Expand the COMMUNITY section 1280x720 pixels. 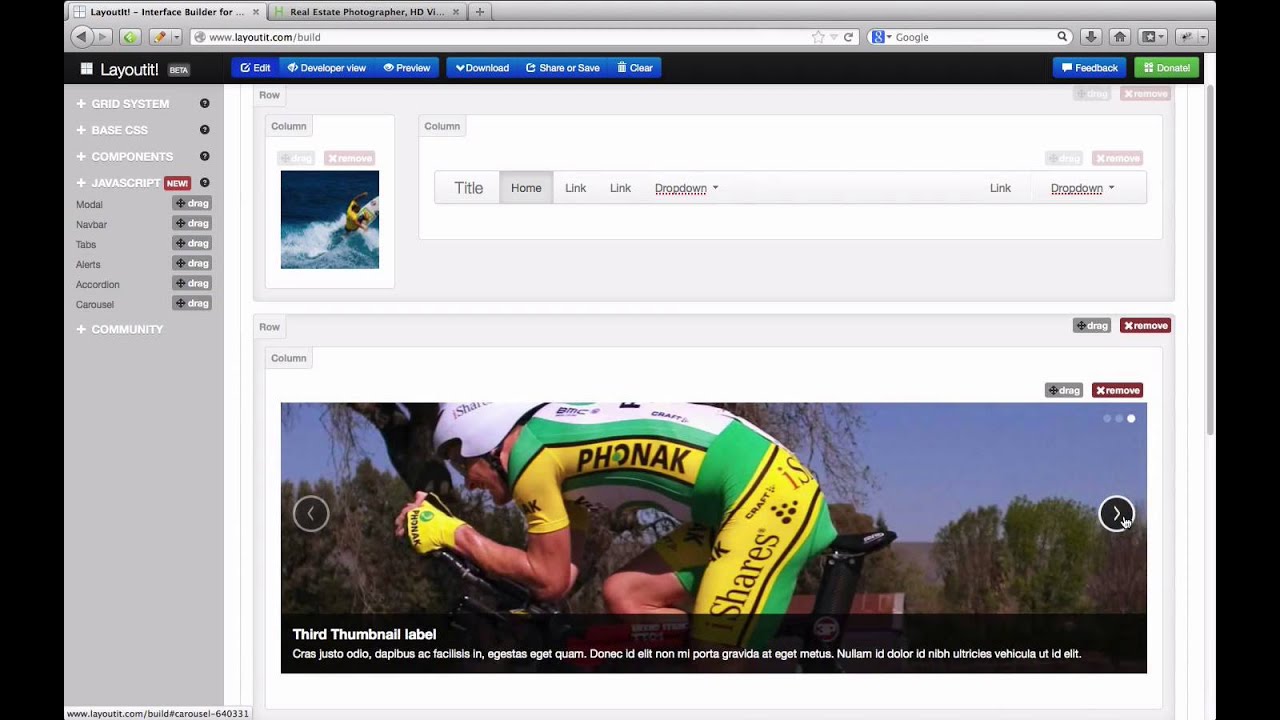tap(119, 329)
